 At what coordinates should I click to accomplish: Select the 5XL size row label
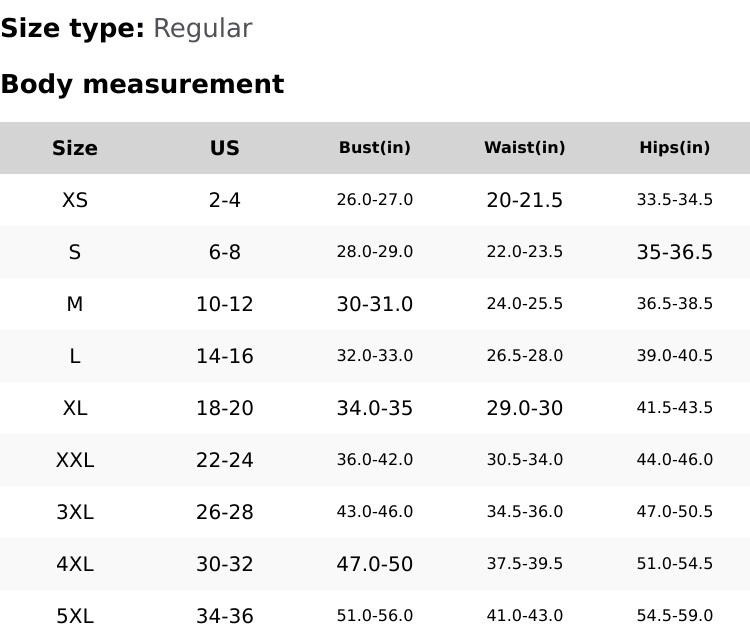point(75,616)
